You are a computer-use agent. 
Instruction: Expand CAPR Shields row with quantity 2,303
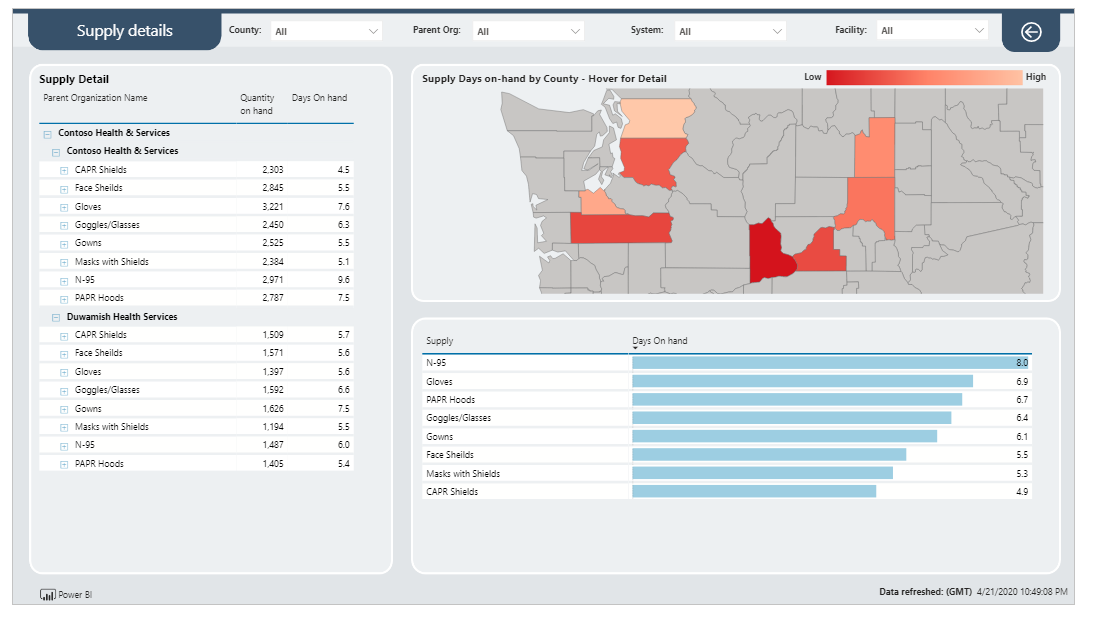[x=63, y=170]
